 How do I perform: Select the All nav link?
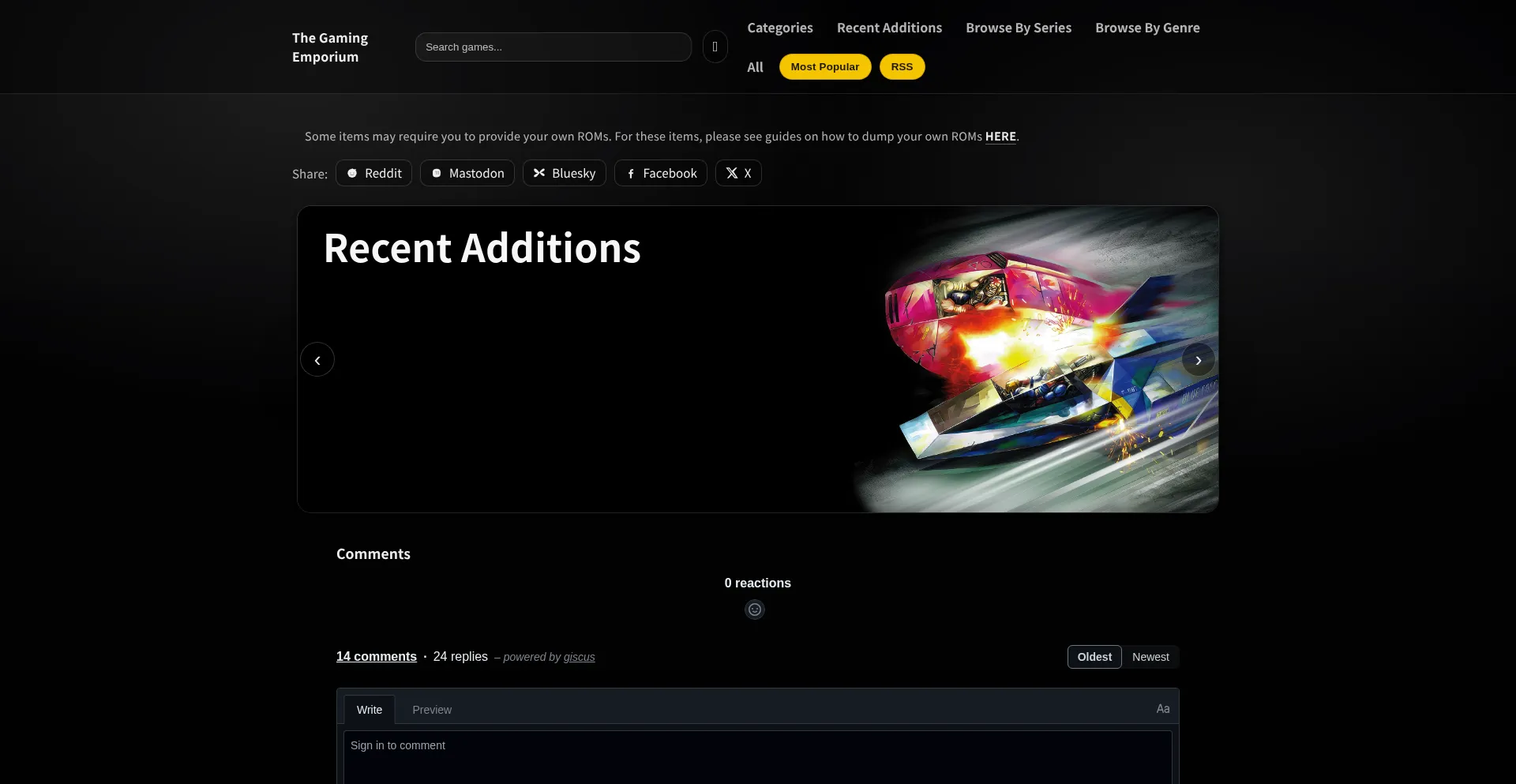(755, 67)
